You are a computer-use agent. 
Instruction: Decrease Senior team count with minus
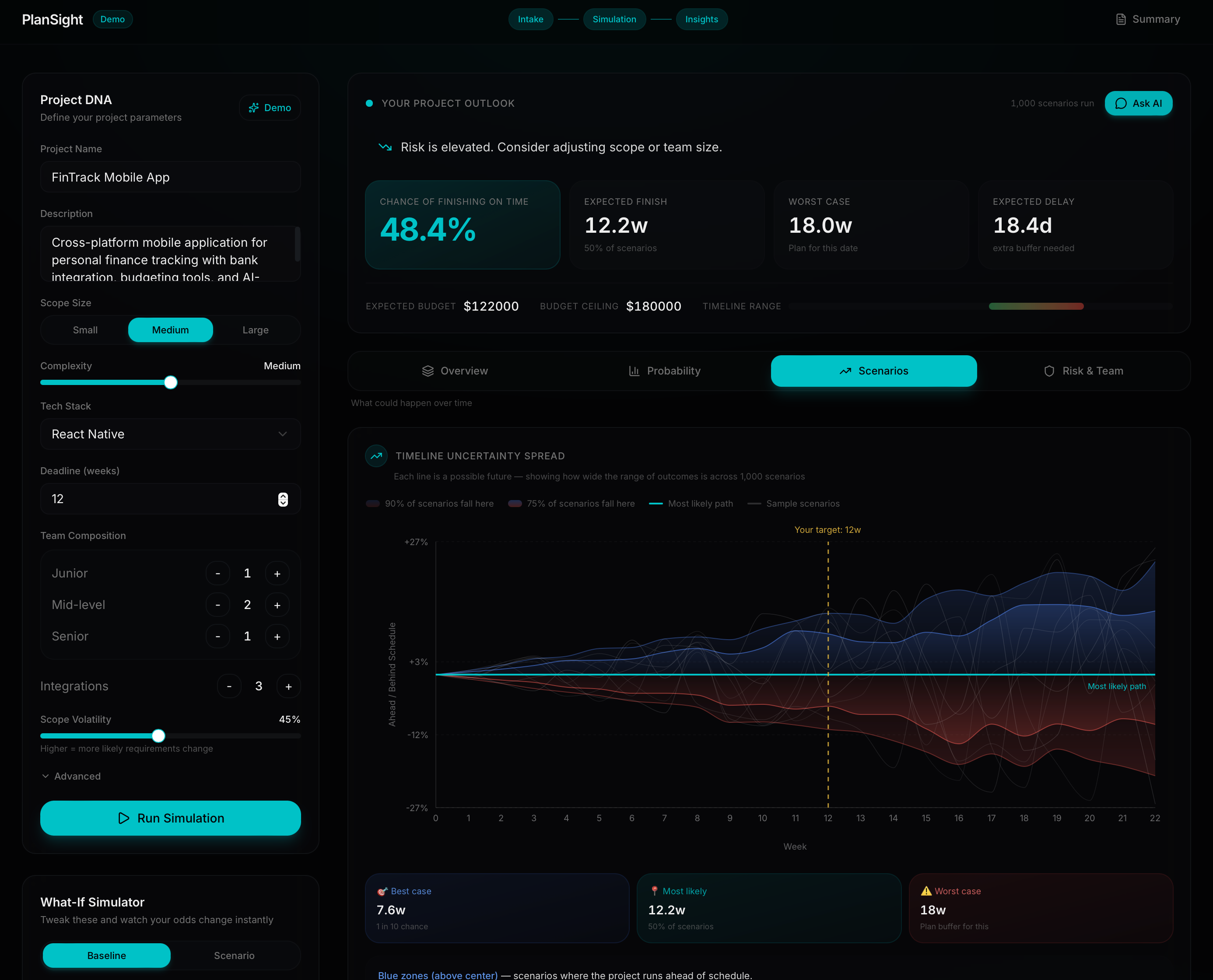(x=218, y=637)
